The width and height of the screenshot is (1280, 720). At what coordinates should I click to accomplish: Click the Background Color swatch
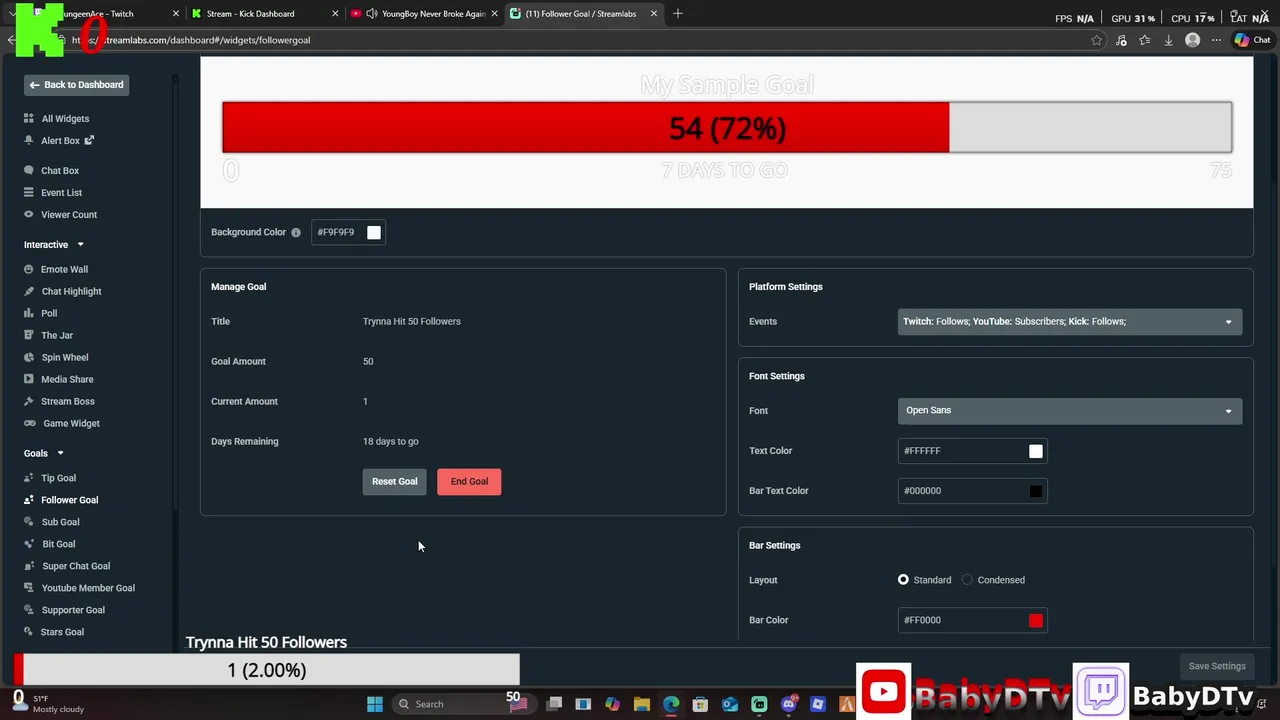point(374,232)
